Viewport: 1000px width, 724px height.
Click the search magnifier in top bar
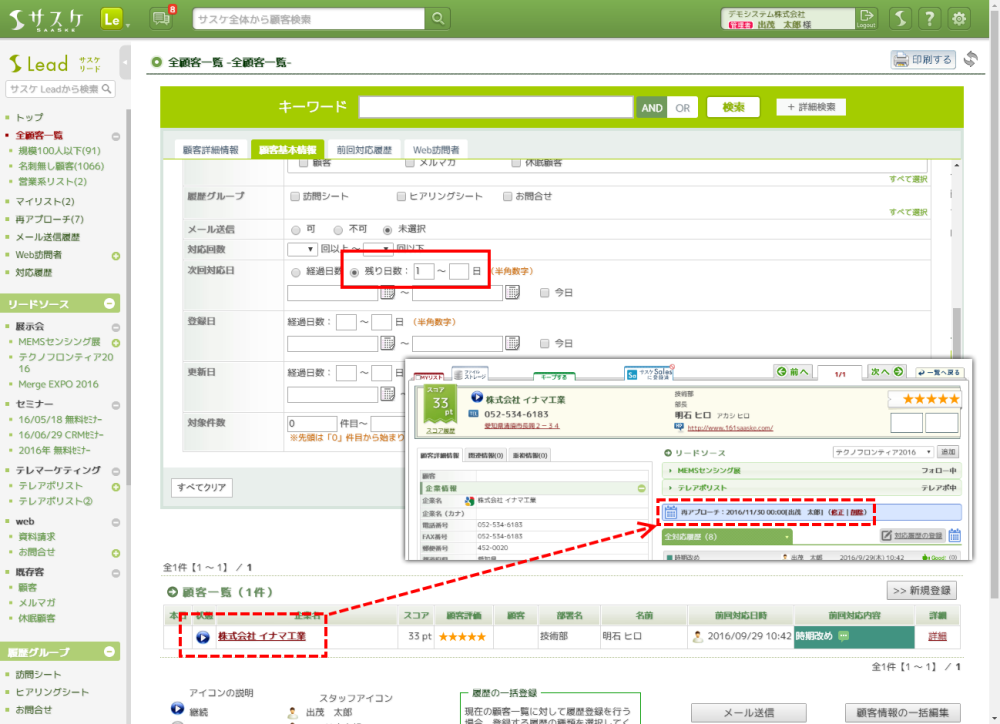[439, 19]
